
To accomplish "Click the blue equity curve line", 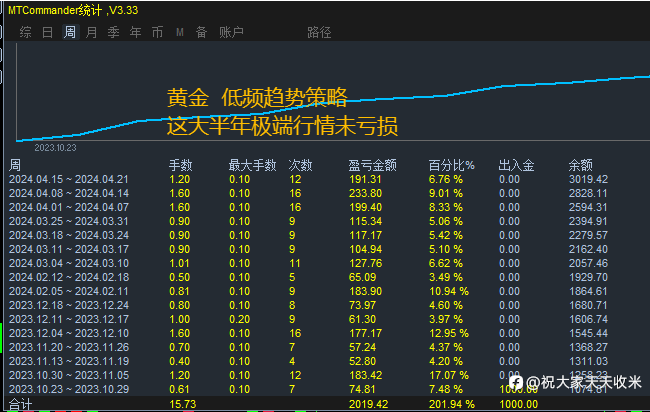I will tap(332, 104).
